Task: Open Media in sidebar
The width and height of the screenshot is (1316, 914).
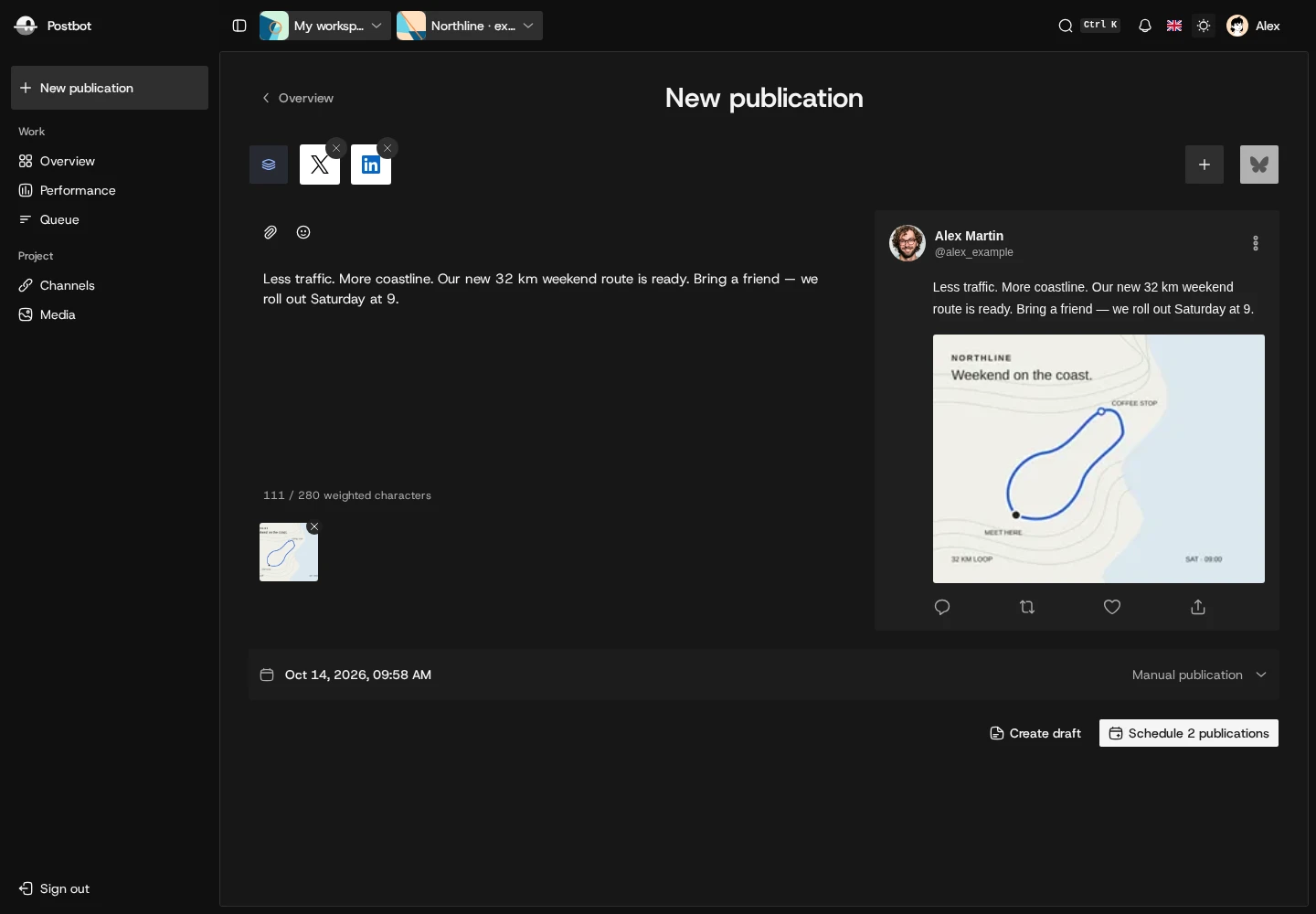Action: [110, 314]
